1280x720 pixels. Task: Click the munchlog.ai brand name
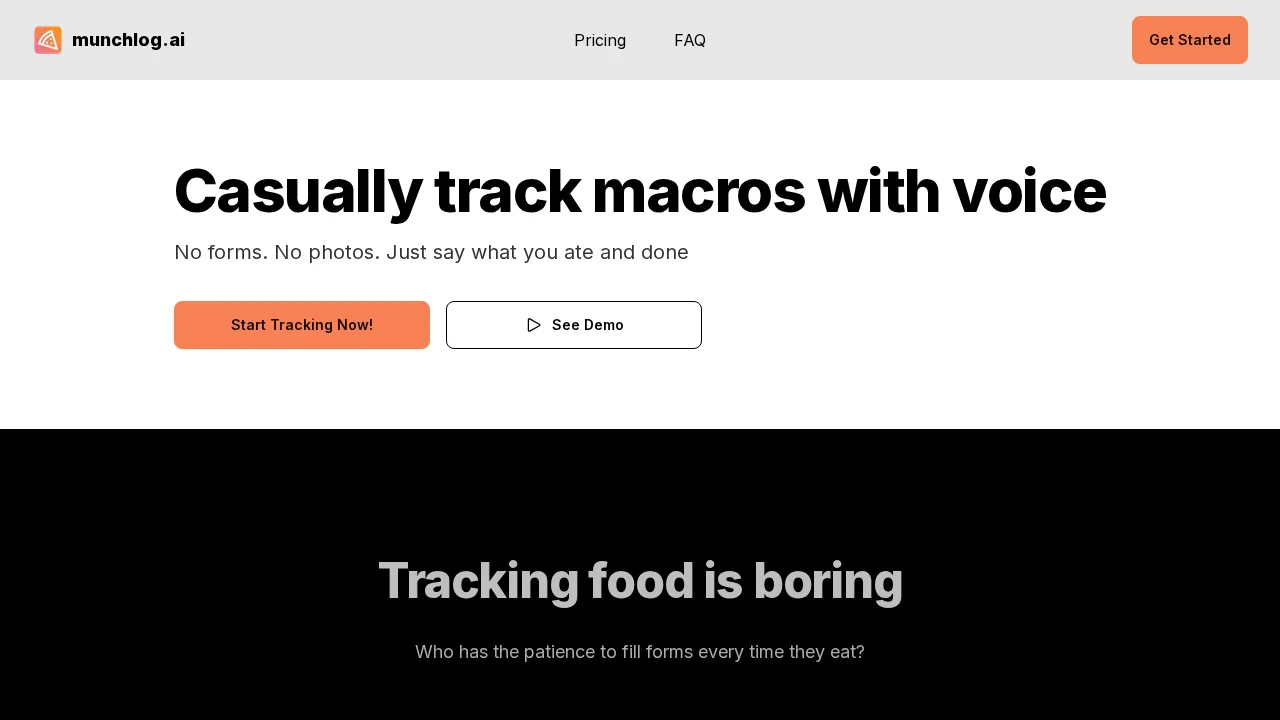(128, 40)
